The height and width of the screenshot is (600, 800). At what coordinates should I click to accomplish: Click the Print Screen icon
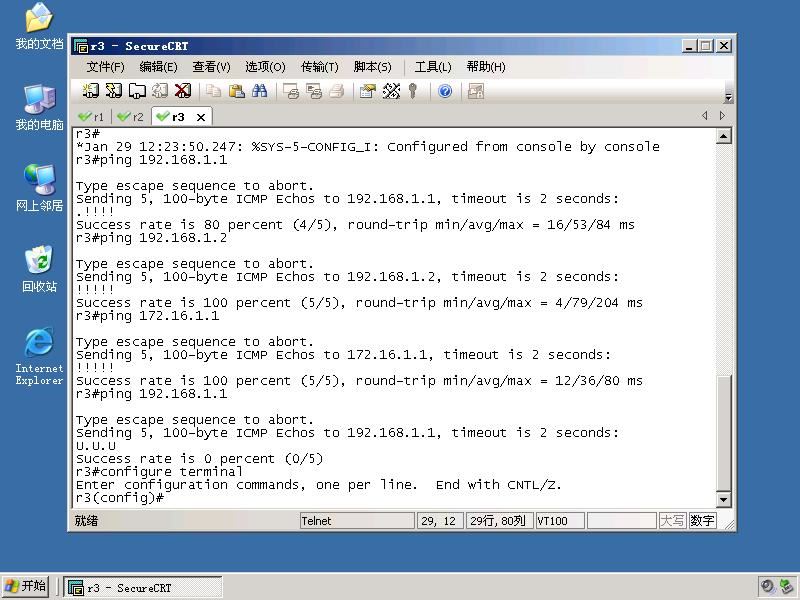coord(291,91)
